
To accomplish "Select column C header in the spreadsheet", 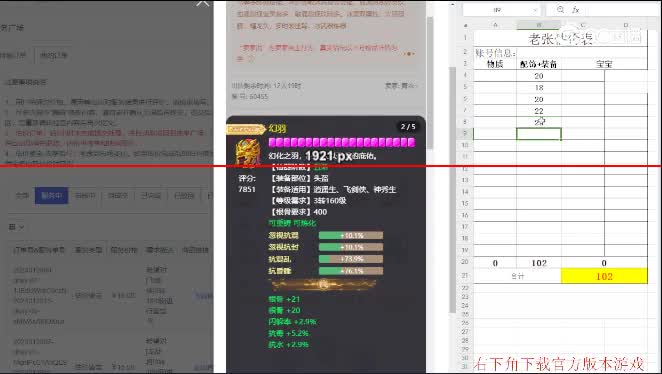I will tap(583, 25).
